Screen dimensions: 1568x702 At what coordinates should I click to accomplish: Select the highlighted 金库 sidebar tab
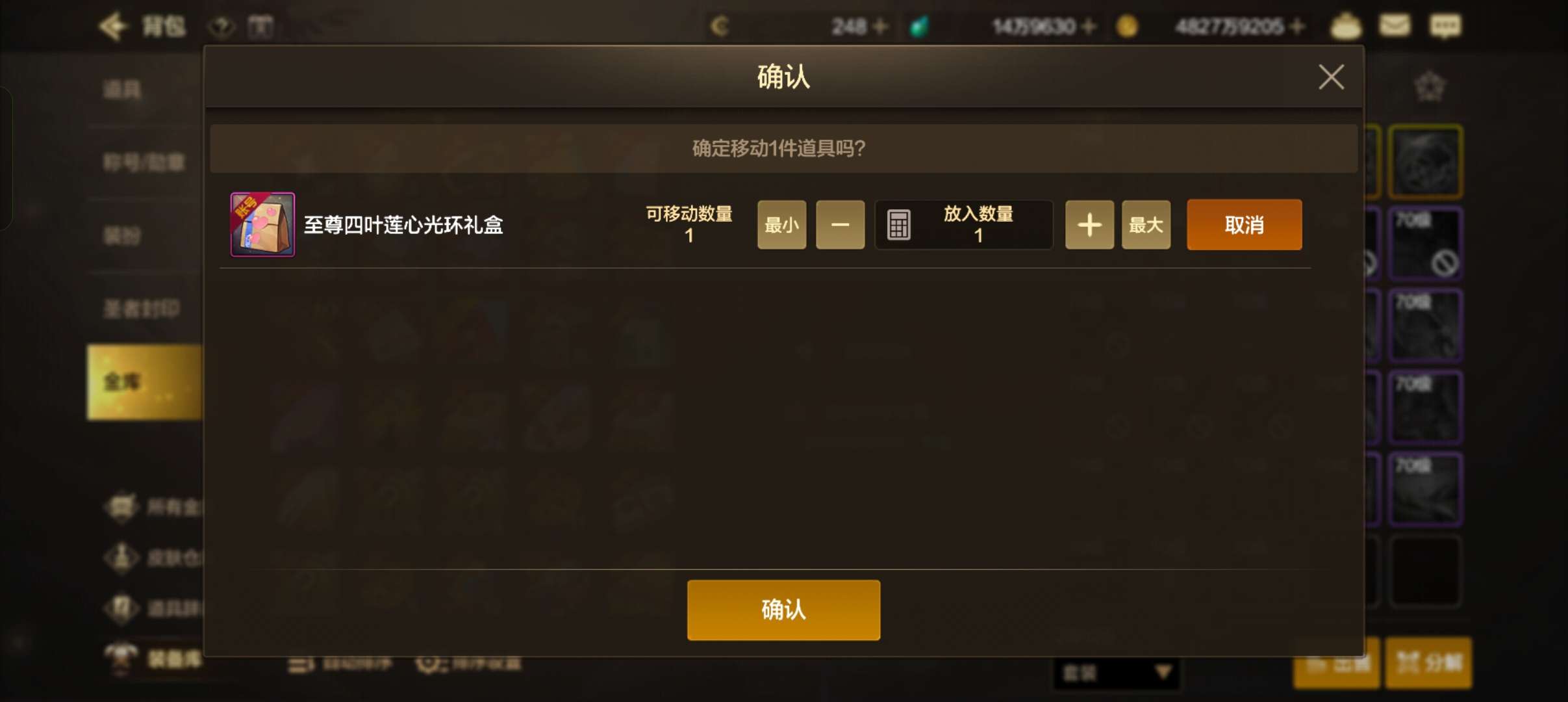tap(145, 382)
